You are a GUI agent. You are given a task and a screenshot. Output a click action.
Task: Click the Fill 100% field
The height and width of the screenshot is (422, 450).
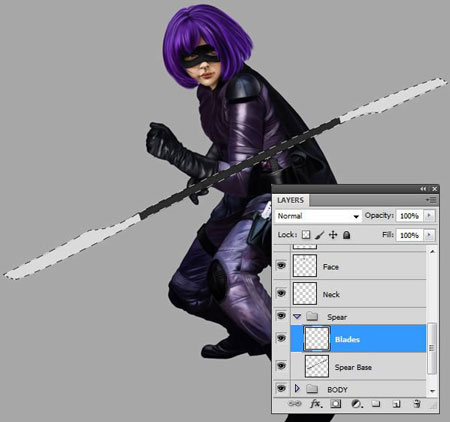coord(410,235)
